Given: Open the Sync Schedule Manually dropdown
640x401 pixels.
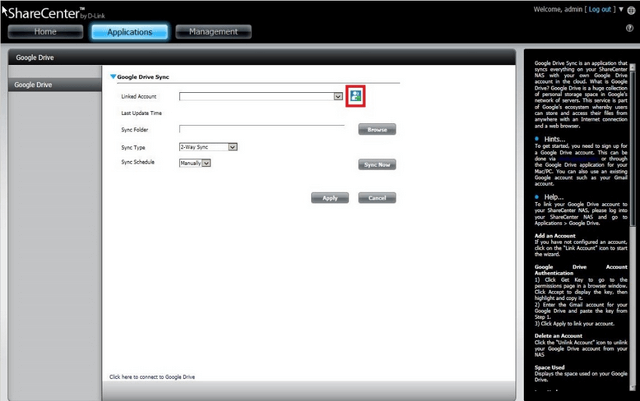Looking at the screenshot, I should pyautogui.click(x=195, y=163).
